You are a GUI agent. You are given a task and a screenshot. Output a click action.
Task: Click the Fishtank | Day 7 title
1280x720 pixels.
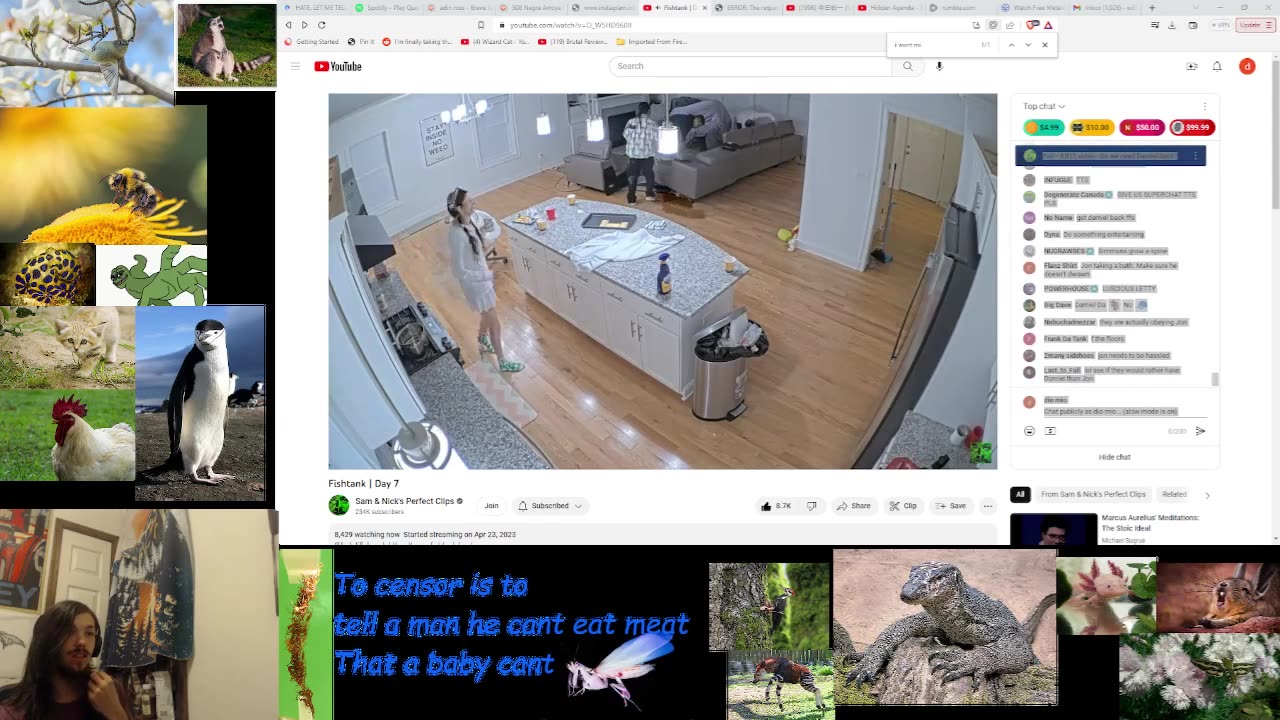click(364, 483)
